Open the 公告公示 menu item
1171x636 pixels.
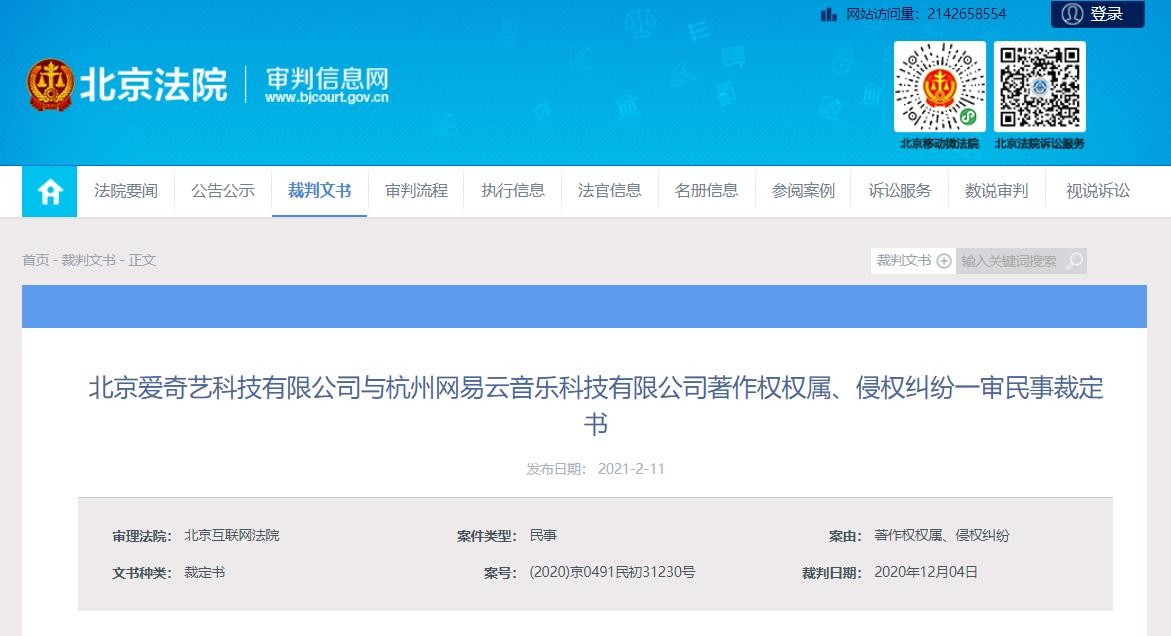[x=223, y=191]
